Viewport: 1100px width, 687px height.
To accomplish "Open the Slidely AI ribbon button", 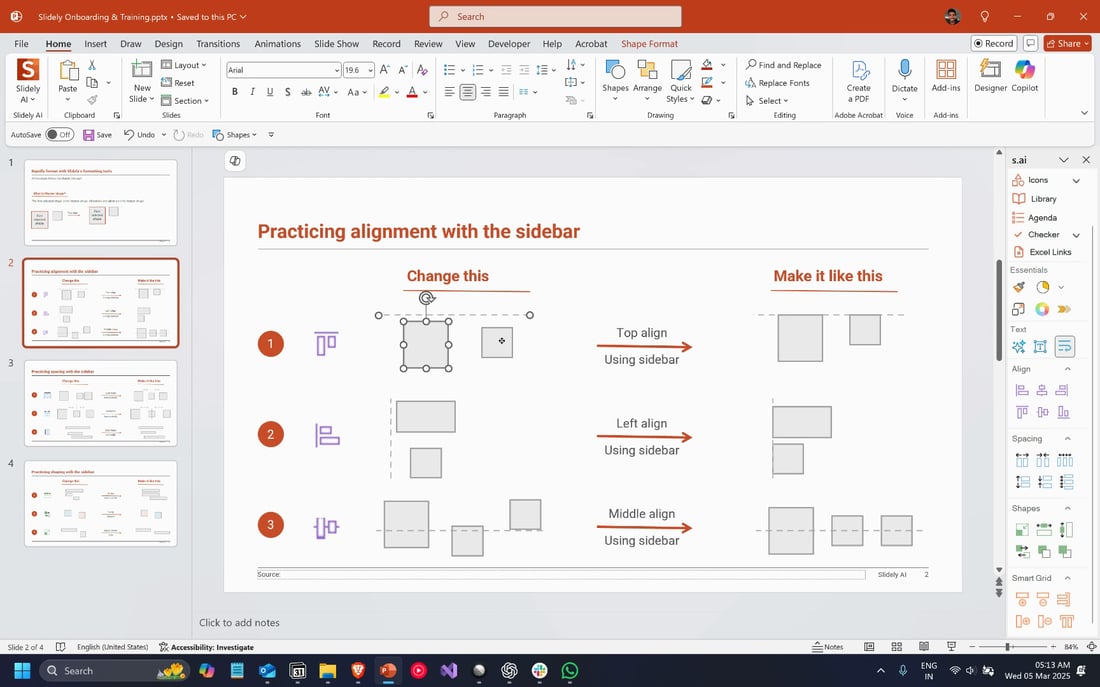I will coord(28,81).
